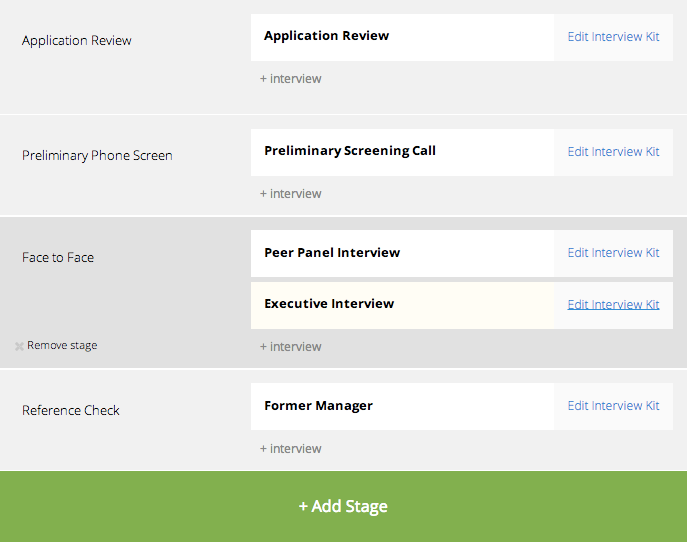Select the Executive Interview row
The image size is (687, 542).
(401, 305)
